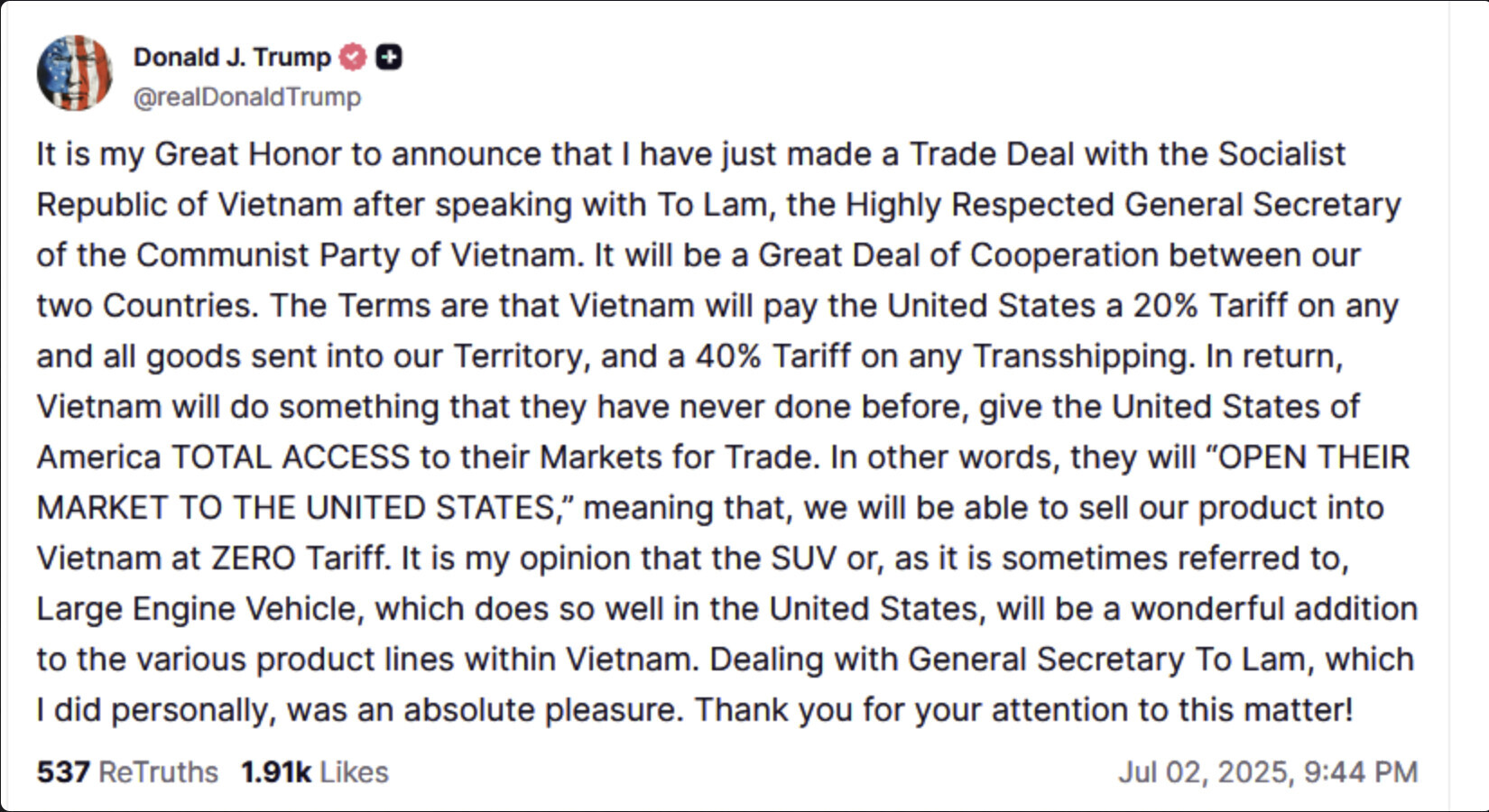
Task: Click the "Transshipping" word in the post
Action: point(1084,357)
